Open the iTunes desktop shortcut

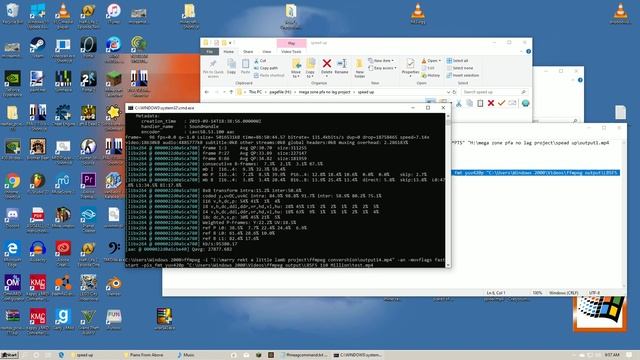point(113,13)
